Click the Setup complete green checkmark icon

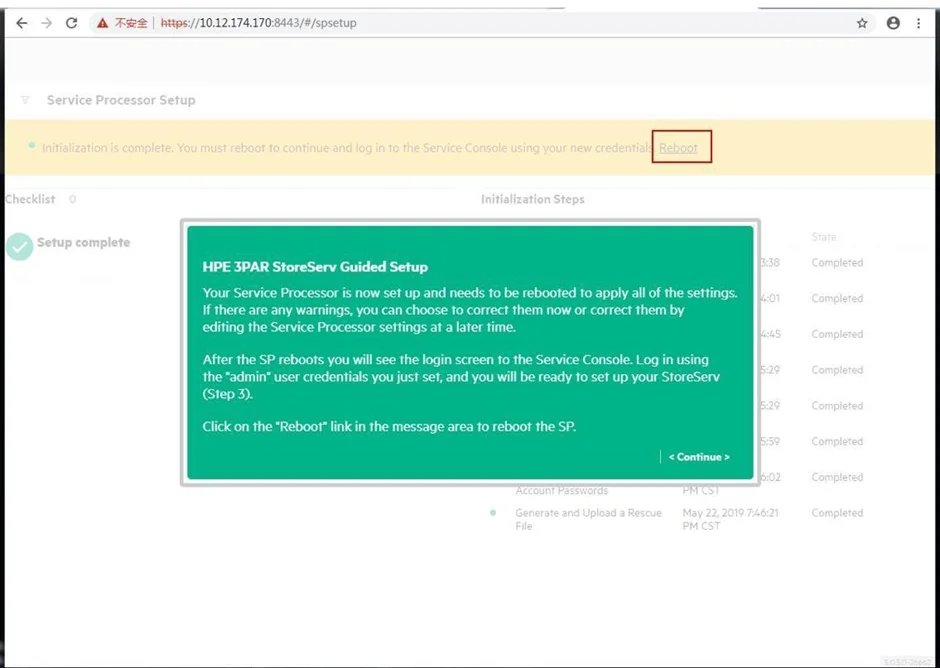20,246
